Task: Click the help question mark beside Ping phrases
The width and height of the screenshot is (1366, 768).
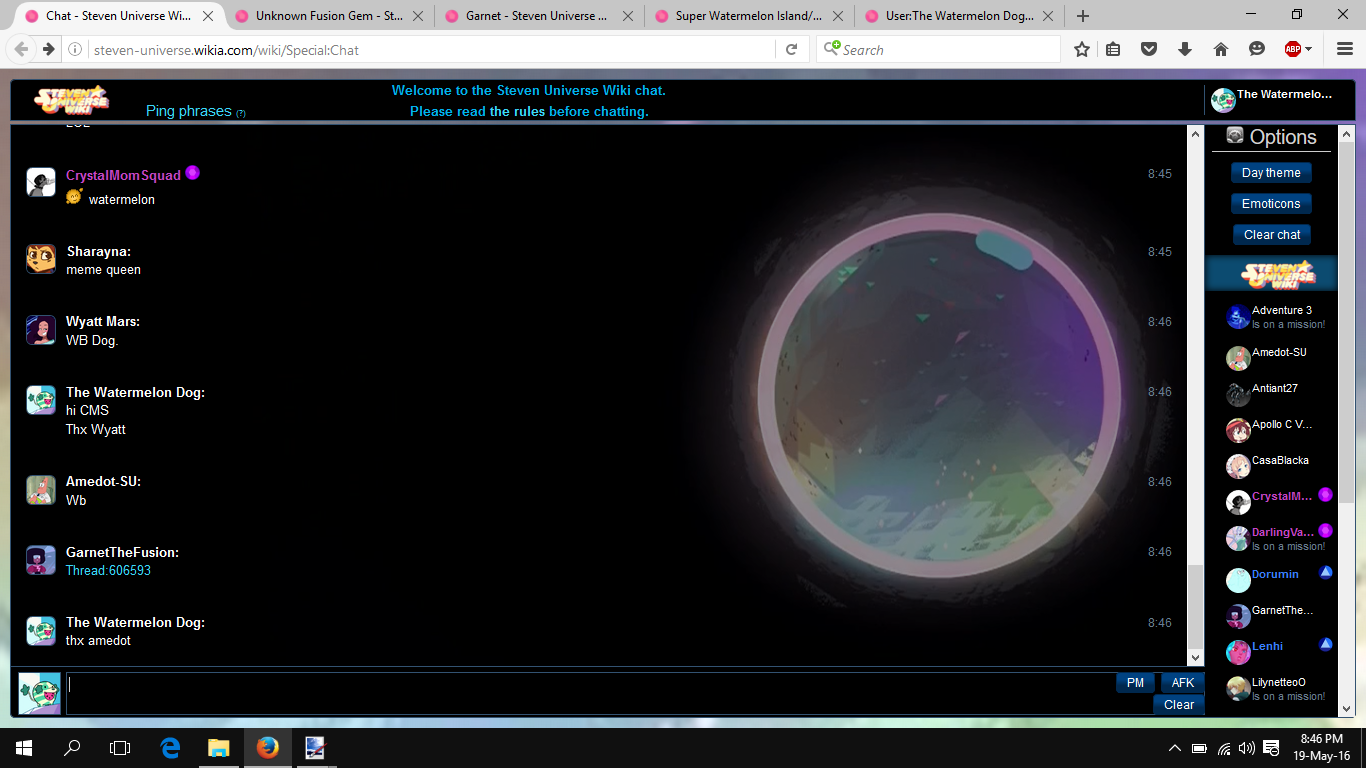Action: pos(241,113)
